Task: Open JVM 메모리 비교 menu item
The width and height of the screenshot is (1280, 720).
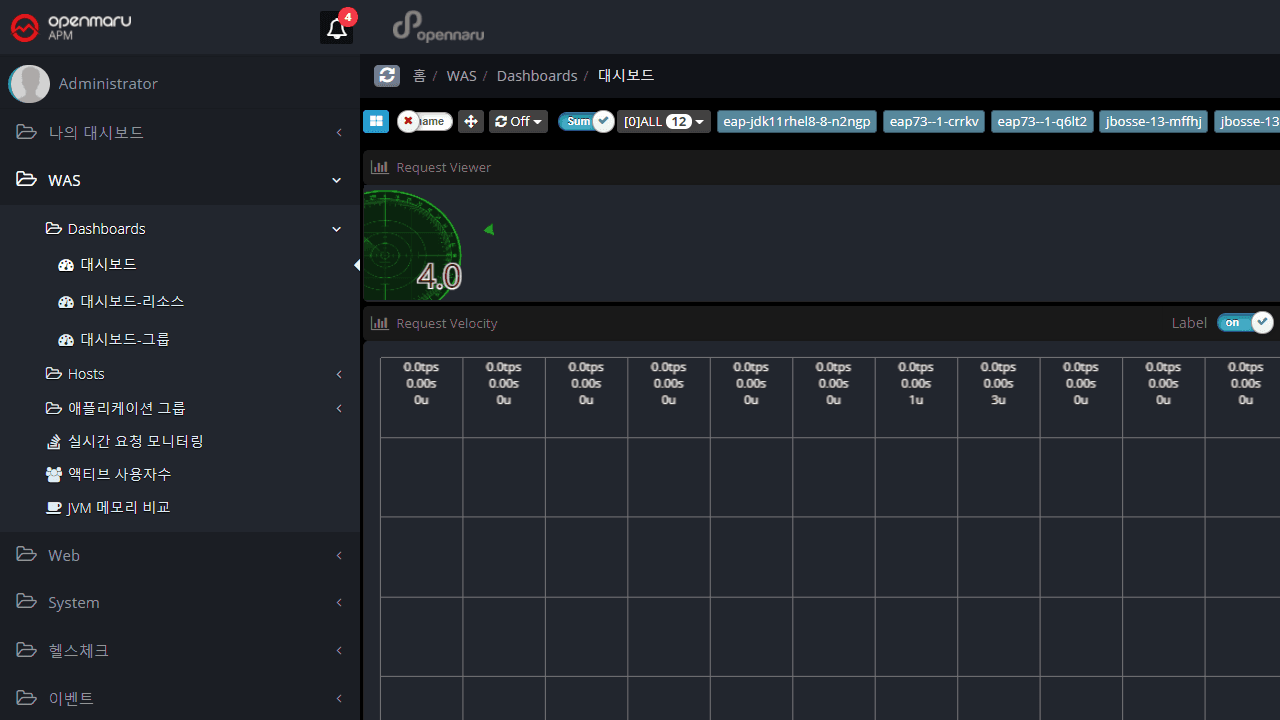Action: click(118, 508)
